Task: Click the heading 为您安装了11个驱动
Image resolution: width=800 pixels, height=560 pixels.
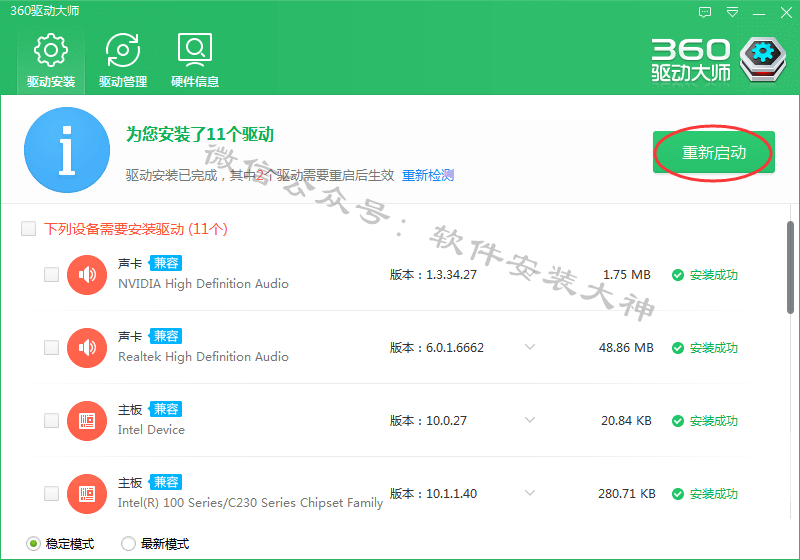Action: [x=200, y=134]
